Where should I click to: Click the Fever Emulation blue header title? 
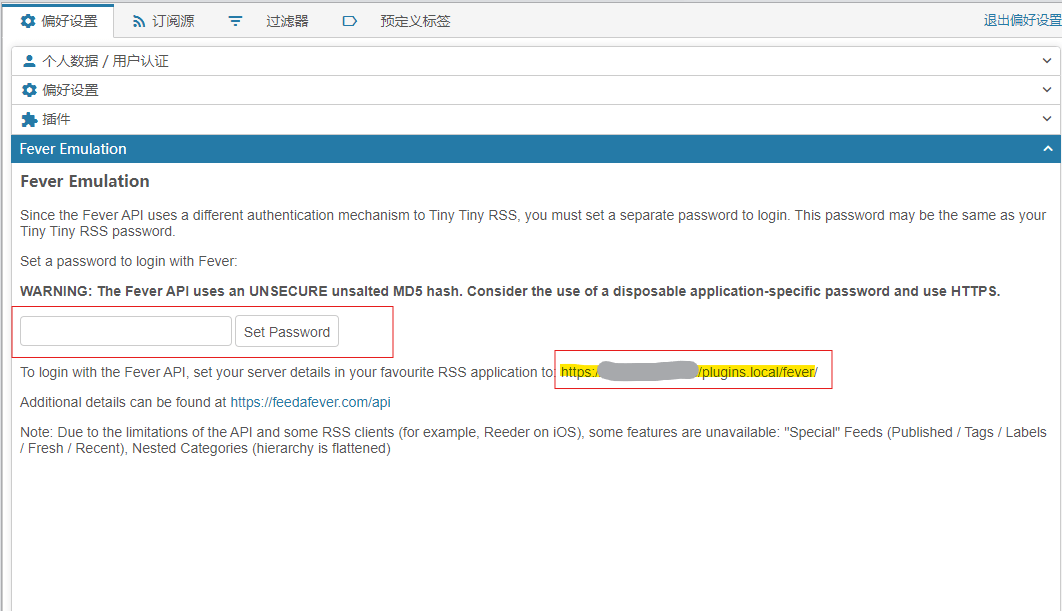[73, 149]
